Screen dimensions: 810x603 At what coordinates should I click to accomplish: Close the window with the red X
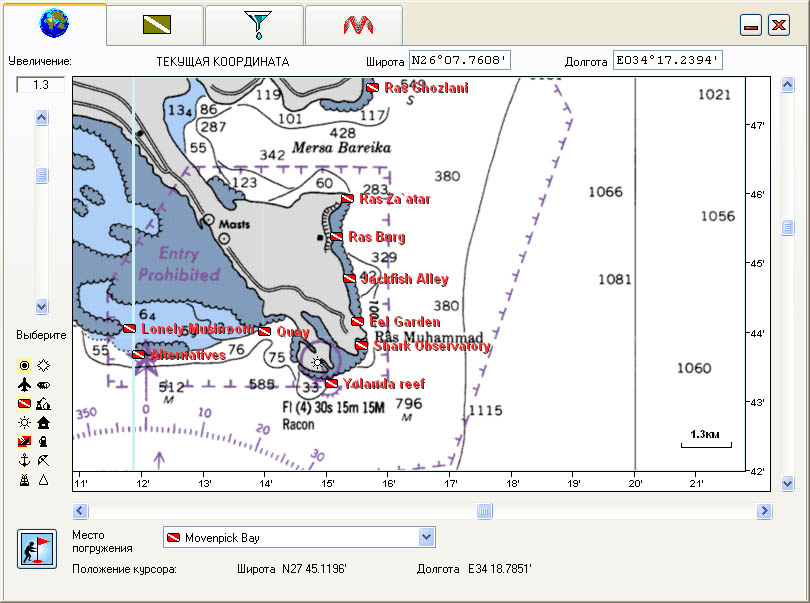pos(778,25)
